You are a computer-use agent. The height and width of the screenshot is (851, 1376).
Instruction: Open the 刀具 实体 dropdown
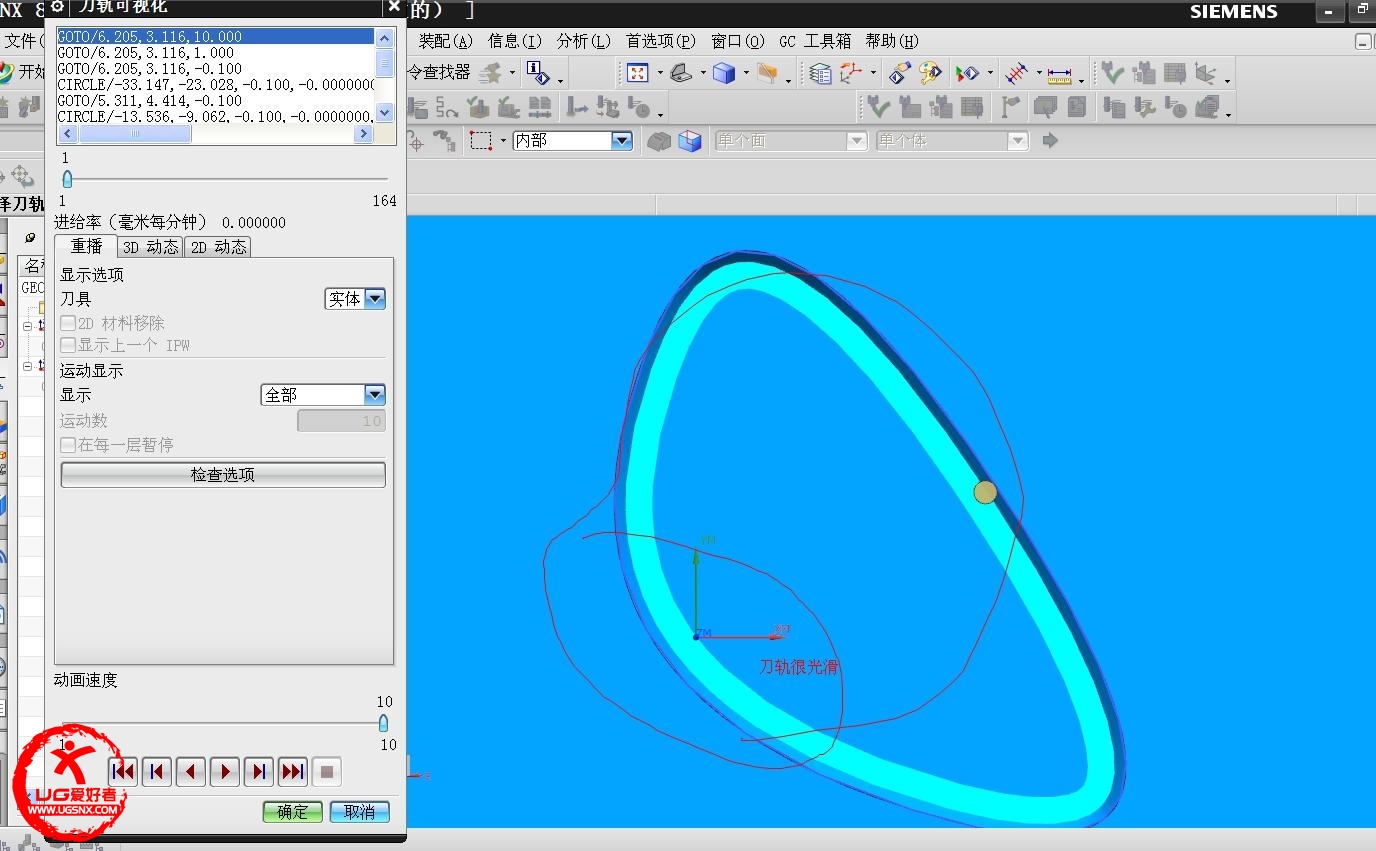(x=355, y=298)
